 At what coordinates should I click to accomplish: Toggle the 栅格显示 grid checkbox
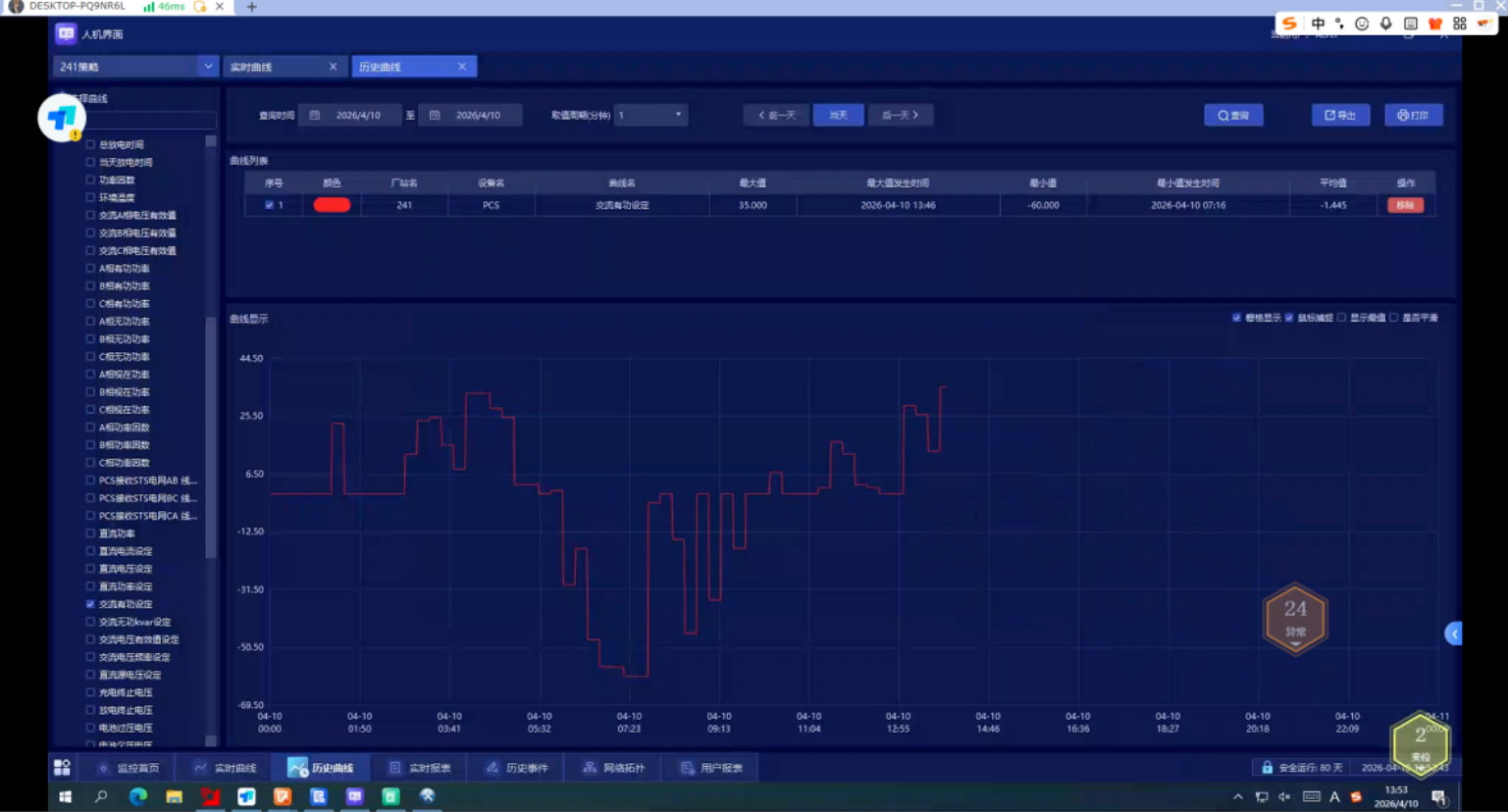tap(1236, 318)
